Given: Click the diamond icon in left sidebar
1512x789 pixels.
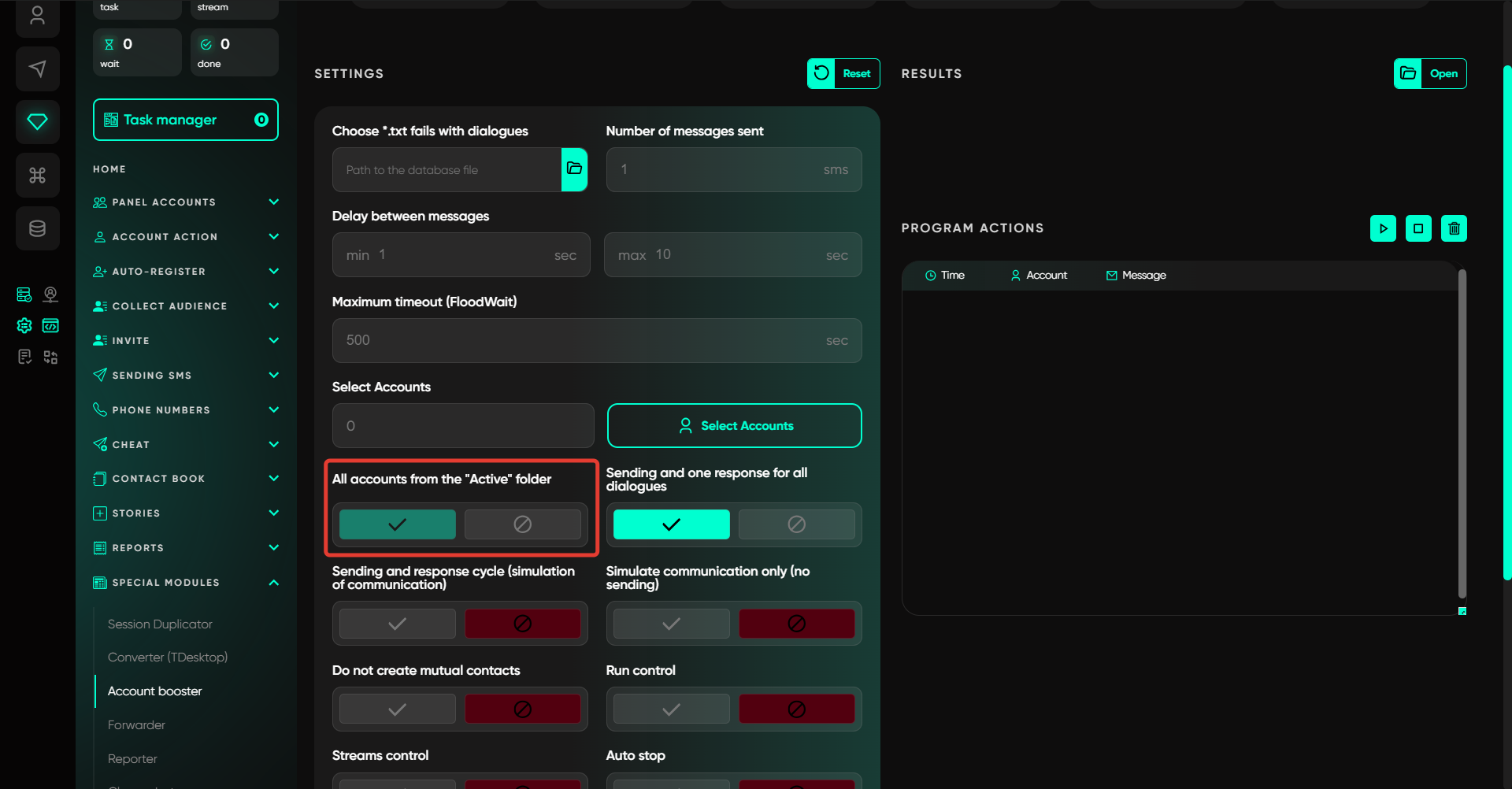Looking at the screenshot, I should pyautogui.click(x=37, y=121).
